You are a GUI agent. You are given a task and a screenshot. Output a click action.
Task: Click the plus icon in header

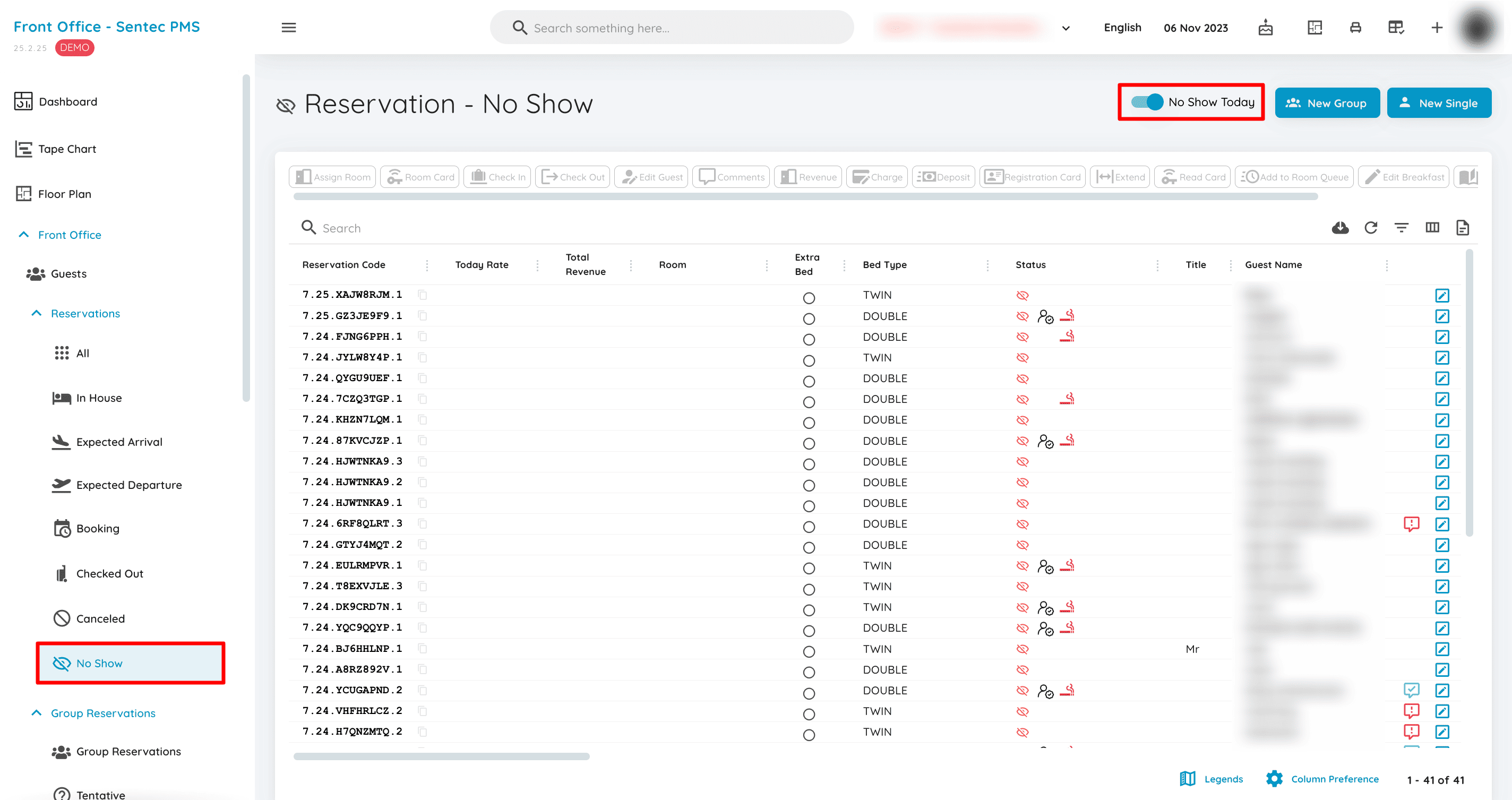1437,28
